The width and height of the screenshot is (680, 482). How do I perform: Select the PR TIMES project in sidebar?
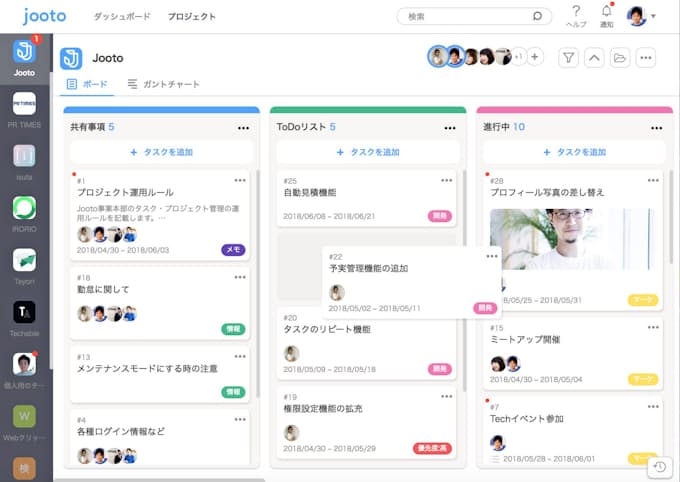click(x=24, y=104)
